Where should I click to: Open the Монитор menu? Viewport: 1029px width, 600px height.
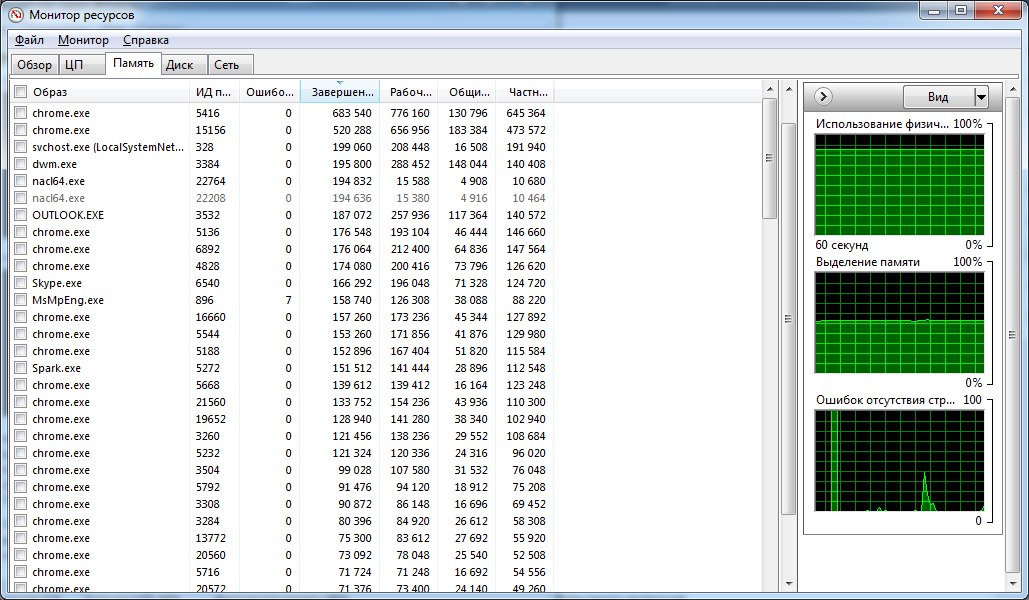[x=83, y=40]
